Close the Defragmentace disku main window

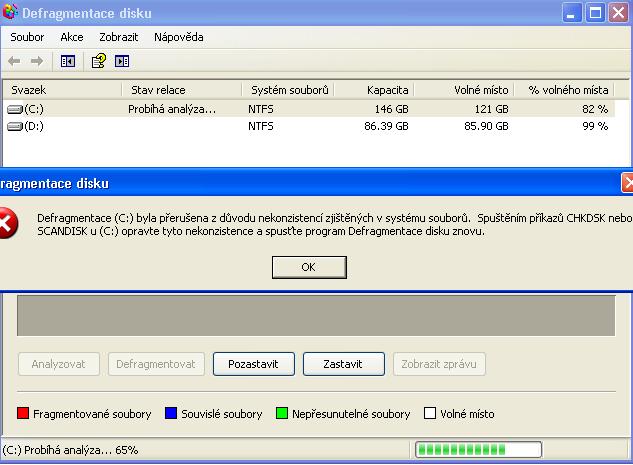pos(618,13)
